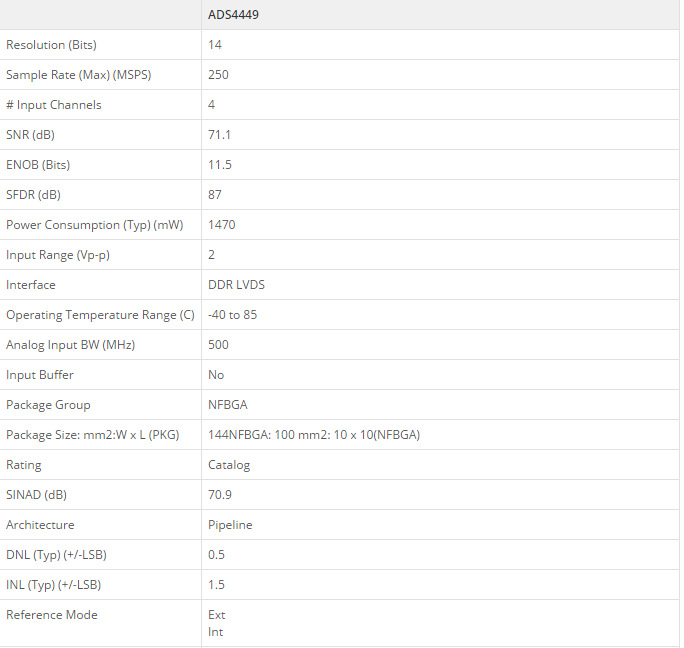Screen dimensions: 684x648
Task: Select the NFBGA package group value
Action: coord(227,405)
